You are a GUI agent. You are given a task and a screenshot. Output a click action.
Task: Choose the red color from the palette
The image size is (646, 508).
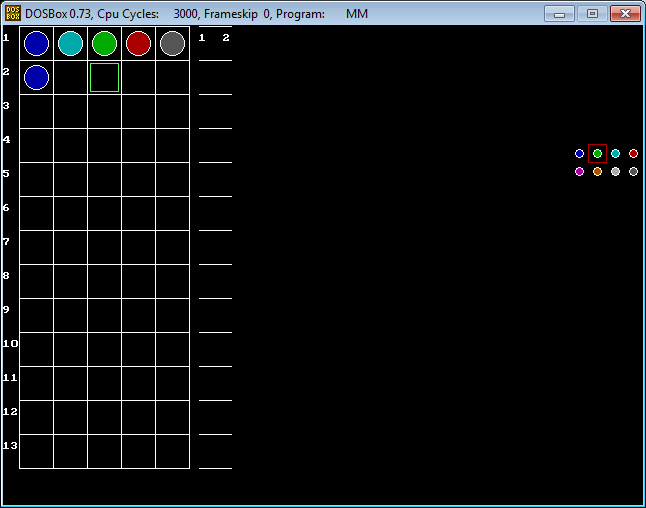[x=633, y=154]
